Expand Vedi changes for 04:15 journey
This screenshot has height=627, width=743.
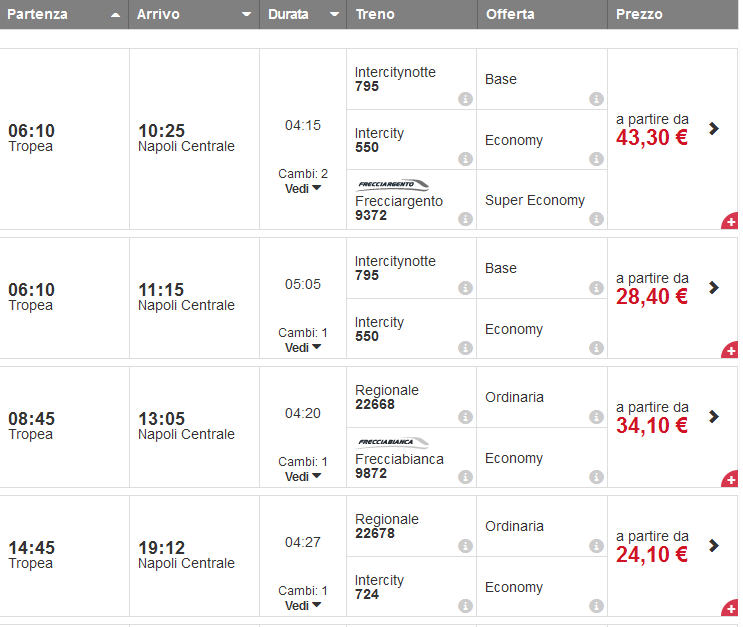coord(302,188)
